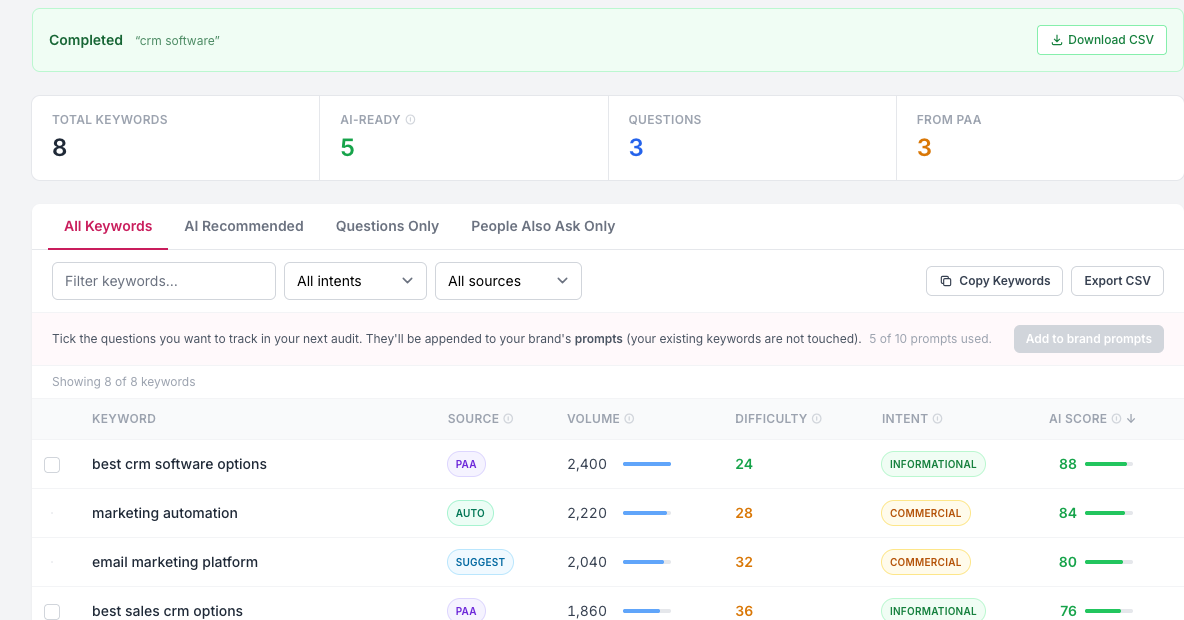The image size is (1184, 620).
Task: Click the Add to brand prompts button
Action: pos(1088,339)
